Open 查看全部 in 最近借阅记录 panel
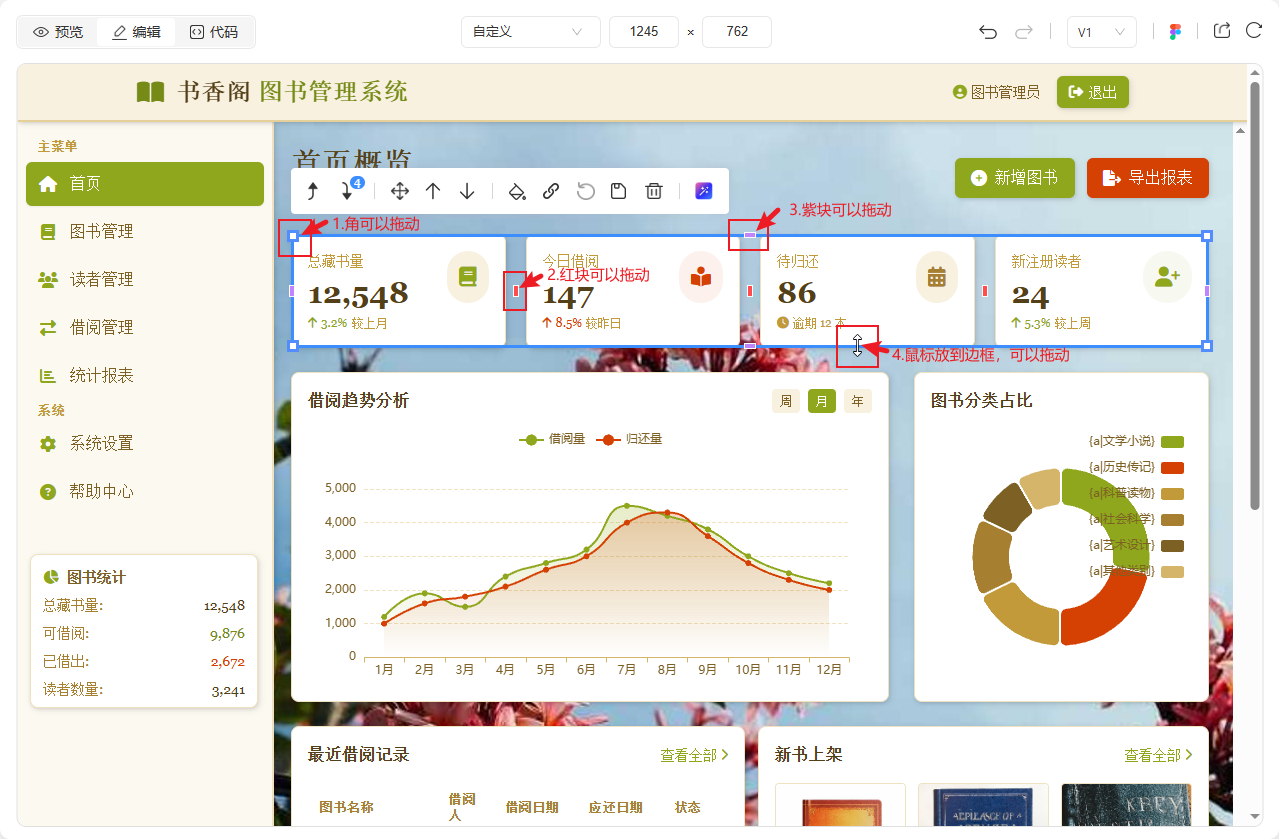Screen dimensions: 1279x839 (x=694, y=755)
